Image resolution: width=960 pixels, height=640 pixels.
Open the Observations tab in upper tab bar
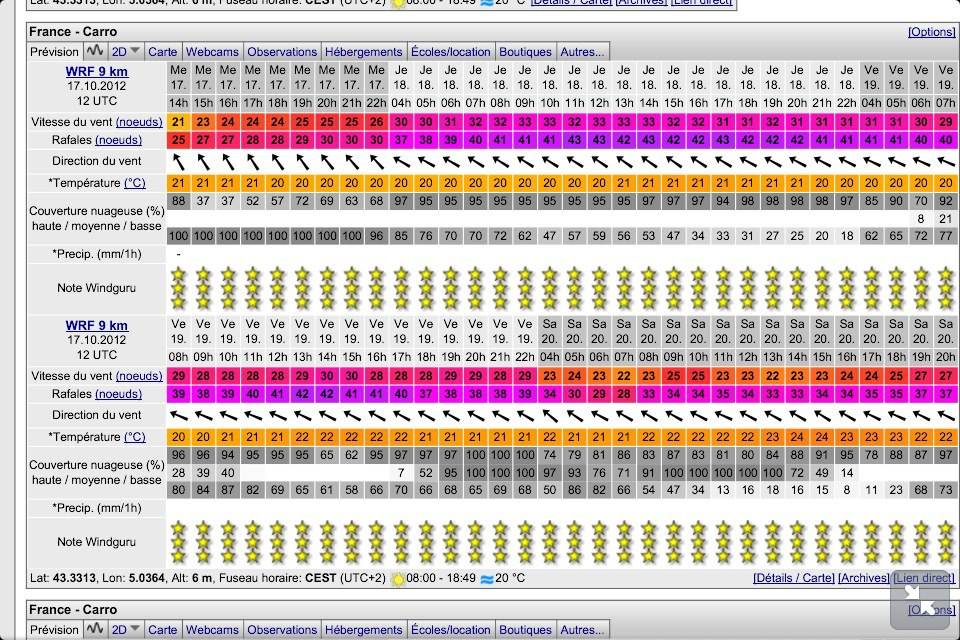click(x=282, y=51)
